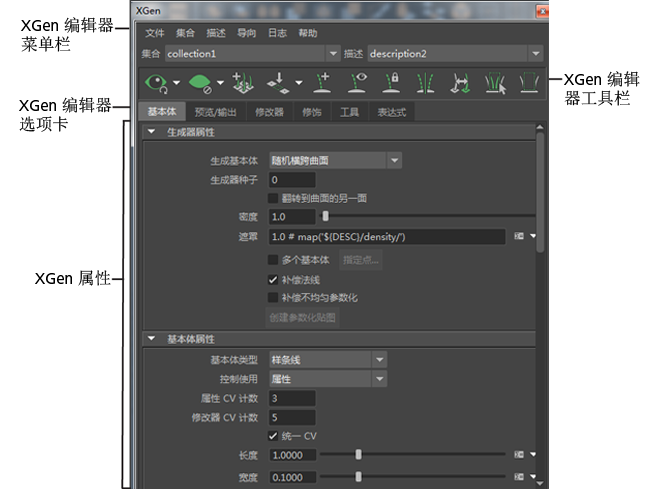The height and width of the screenshot is (489, 650).
Task: Click the 长度 value field
Action: [293, 455]
